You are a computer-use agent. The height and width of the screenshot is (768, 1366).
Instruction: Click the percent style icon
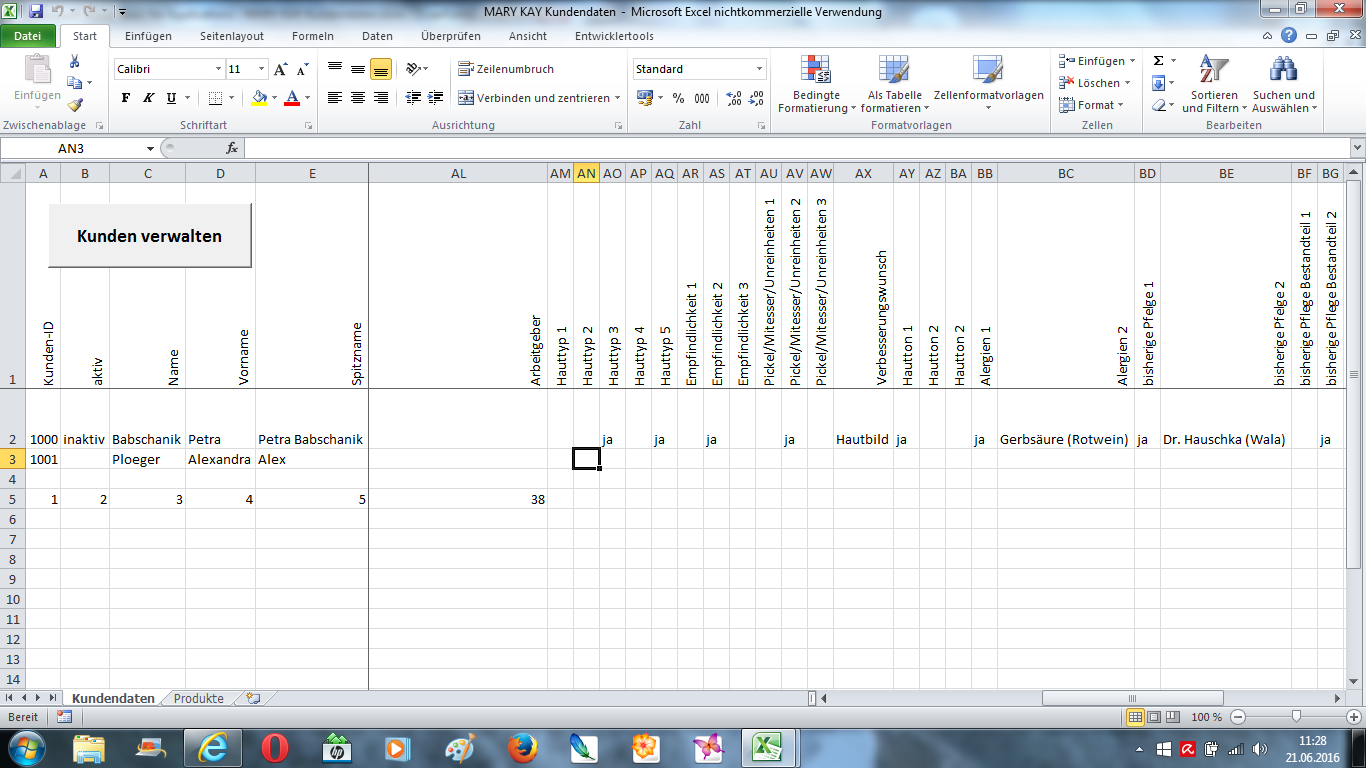click(x=677, y=98)
